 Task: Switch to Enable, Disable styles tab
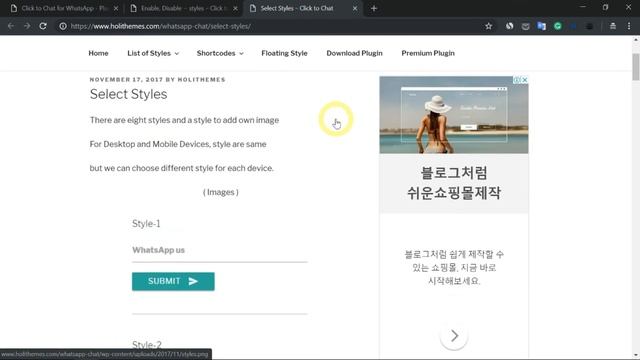184,8
